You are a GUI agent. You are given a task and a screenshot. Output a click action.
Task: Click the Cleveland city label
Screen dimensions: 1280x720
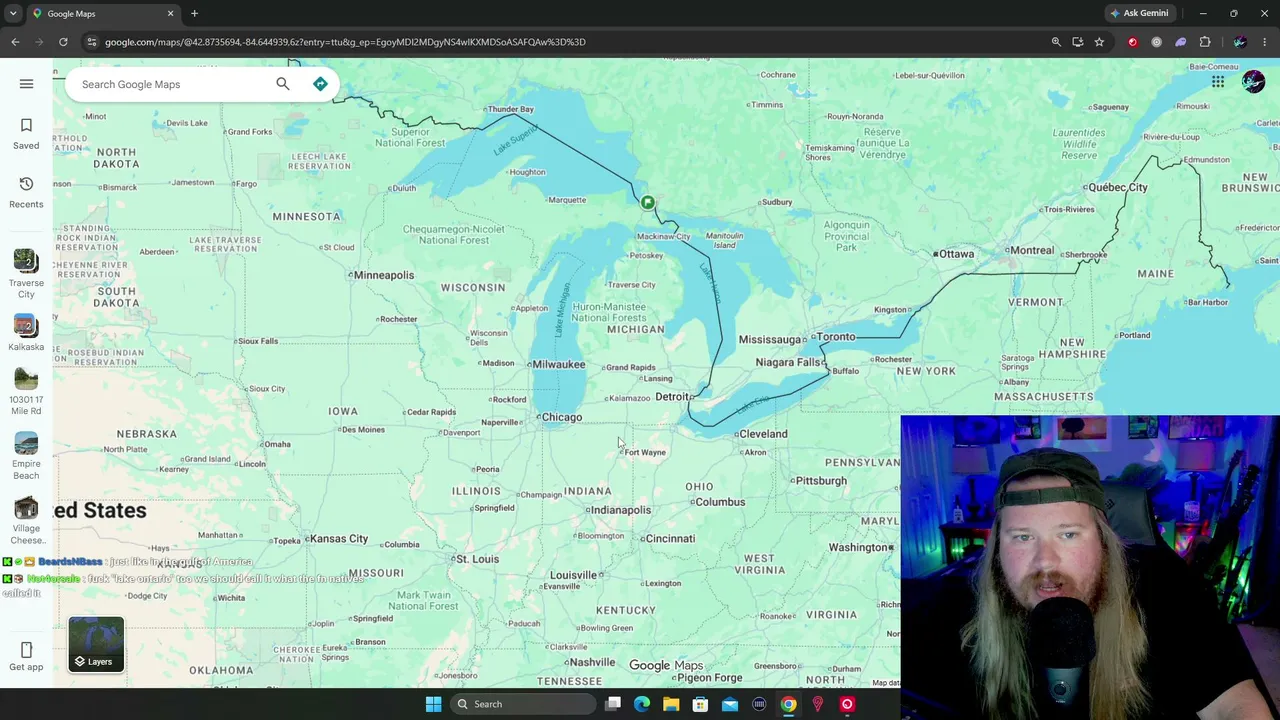(764, 434)
